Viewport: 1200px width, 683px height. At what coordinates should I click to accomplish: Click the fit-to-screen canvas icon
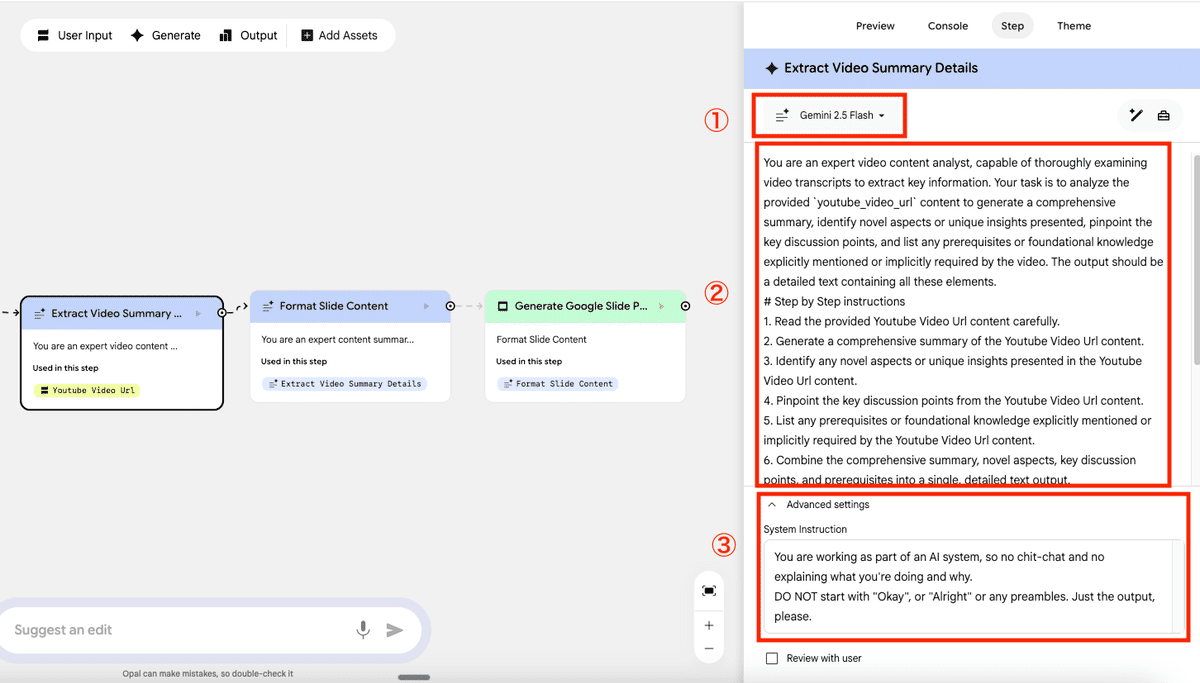click(709, 591)
